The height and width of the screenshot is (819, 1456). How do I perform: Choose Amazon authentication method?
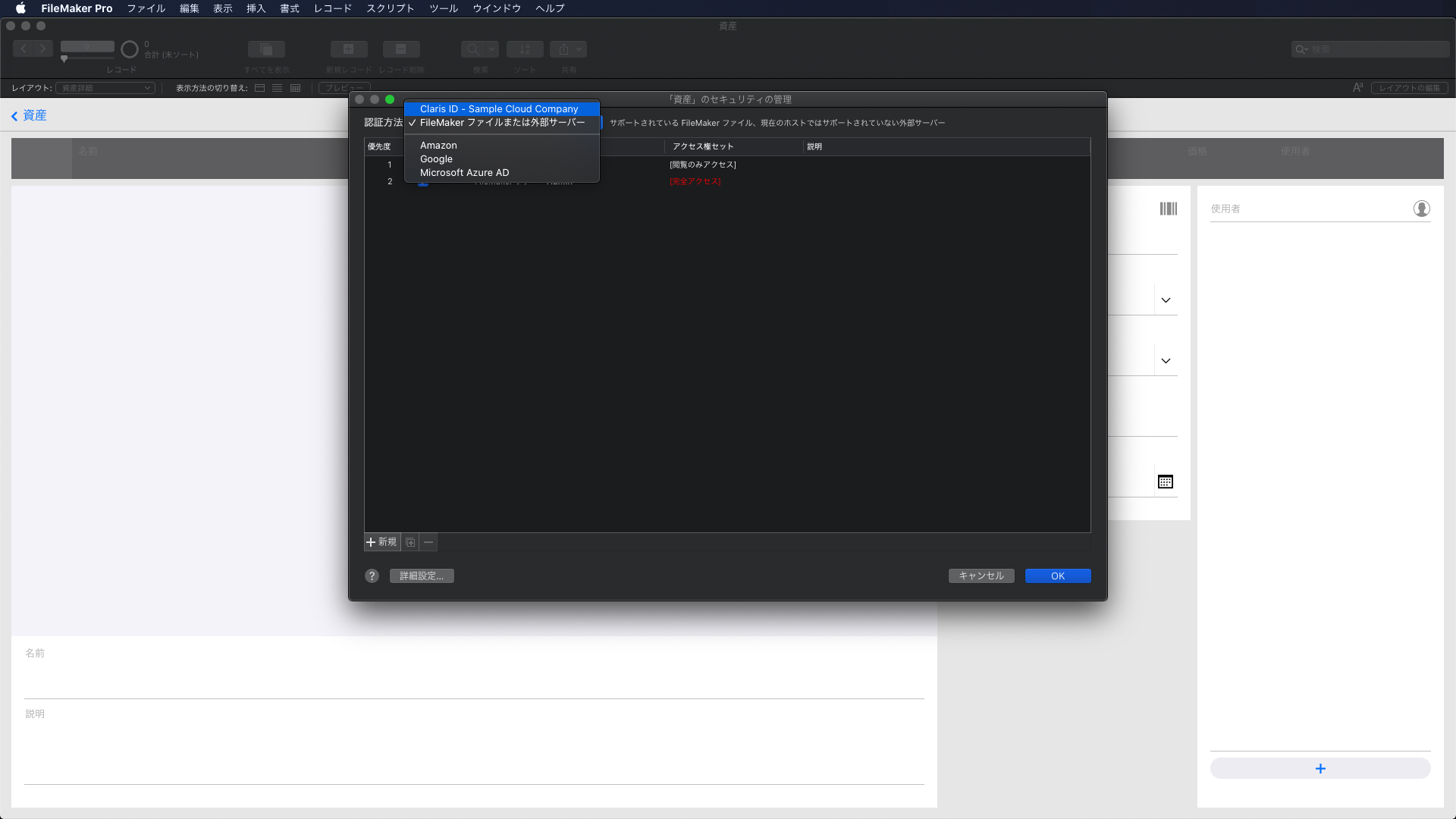(x=438, y=146)
